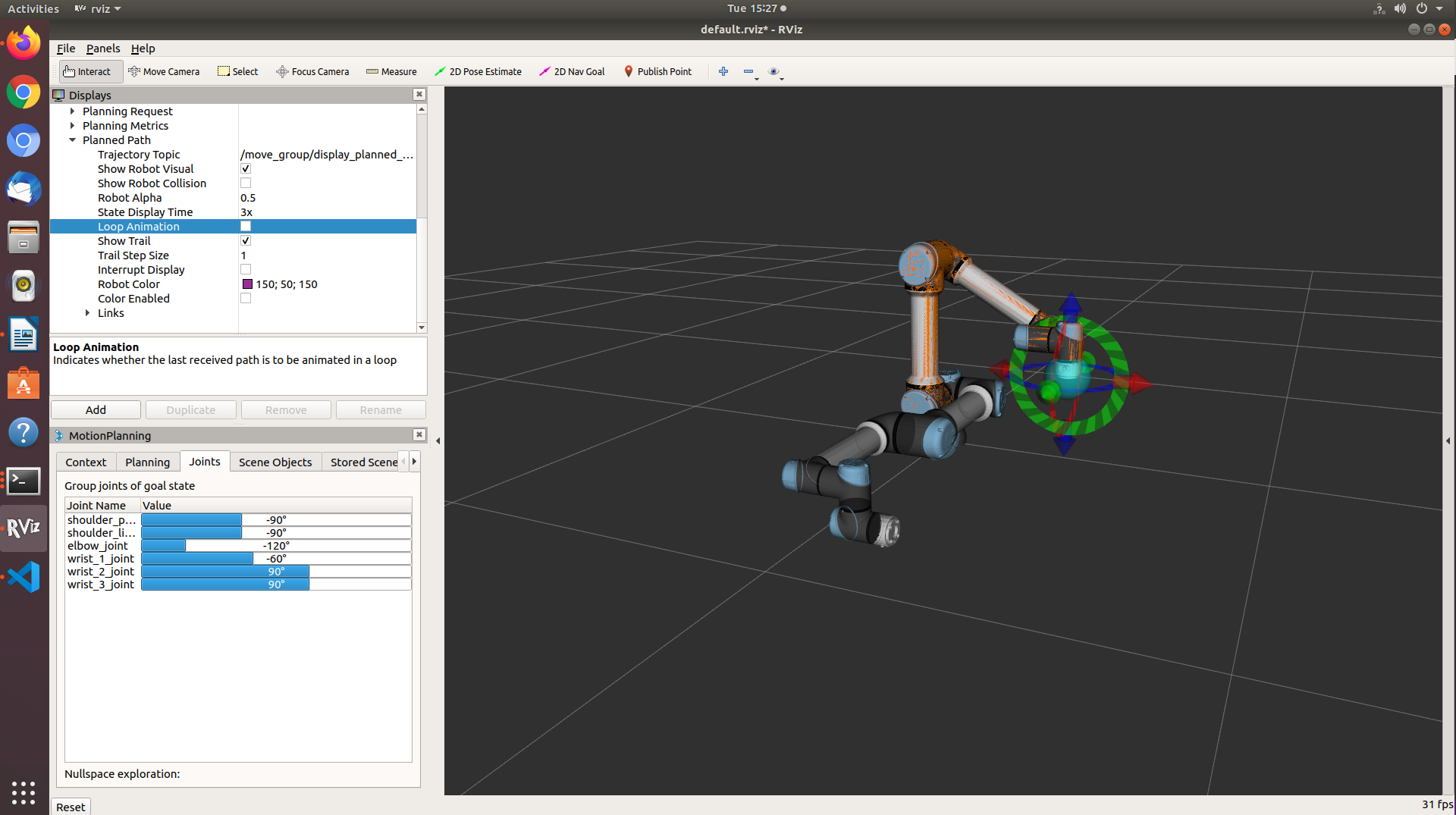Click the Robot Color swatch
This screenshot has height=815, width=1456.
(247, 284)
